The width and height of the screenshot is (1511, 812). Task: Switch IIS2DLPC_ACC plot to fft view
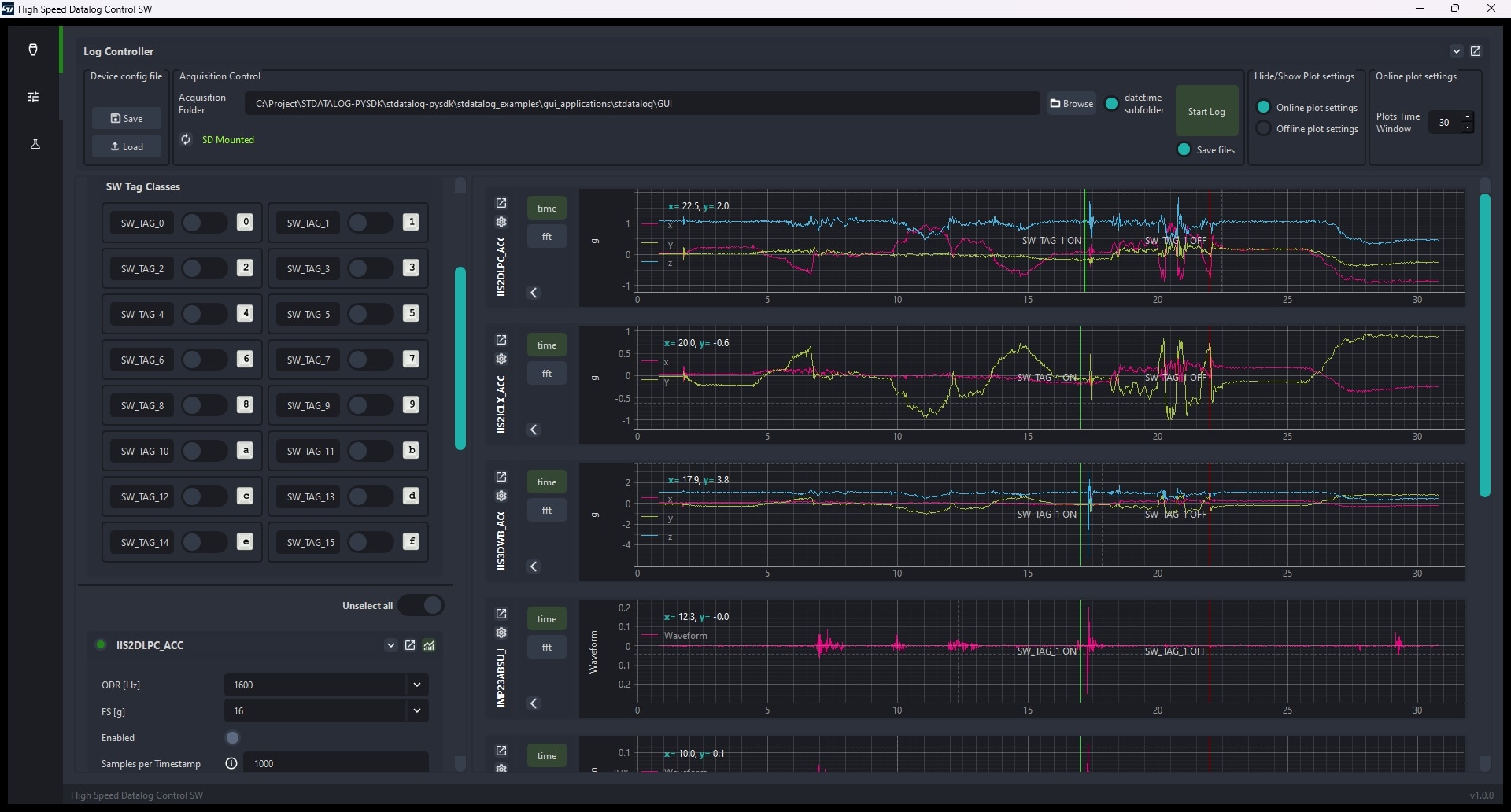click(547, 236)
